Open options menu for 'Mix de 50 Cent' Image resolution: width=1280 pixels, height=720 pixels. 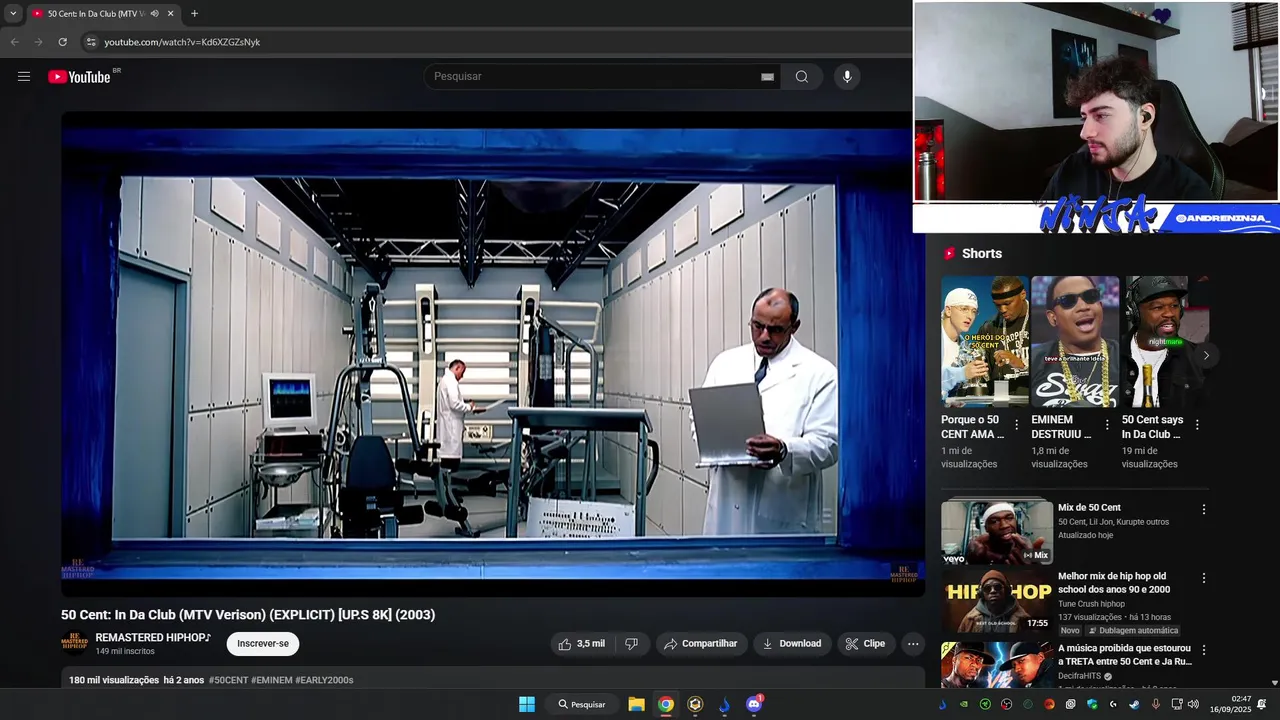tap(1204, 509)
